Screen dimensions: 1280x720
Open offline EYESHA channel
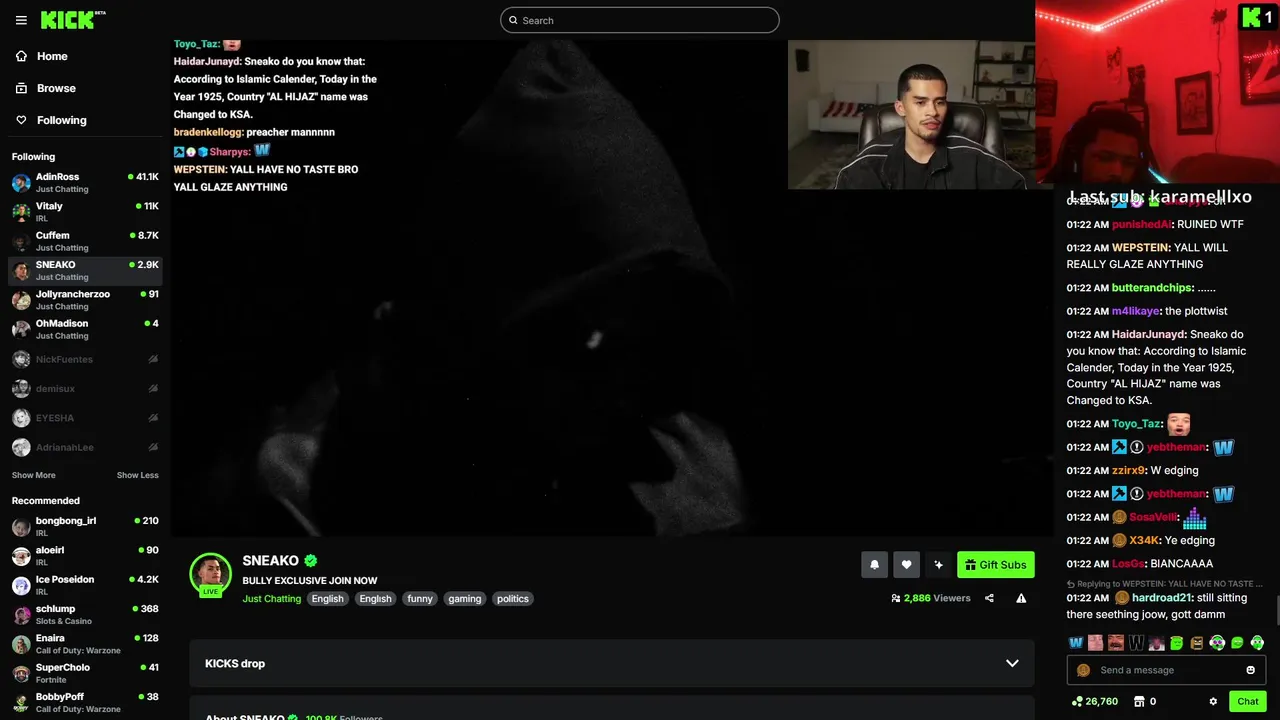85,418
